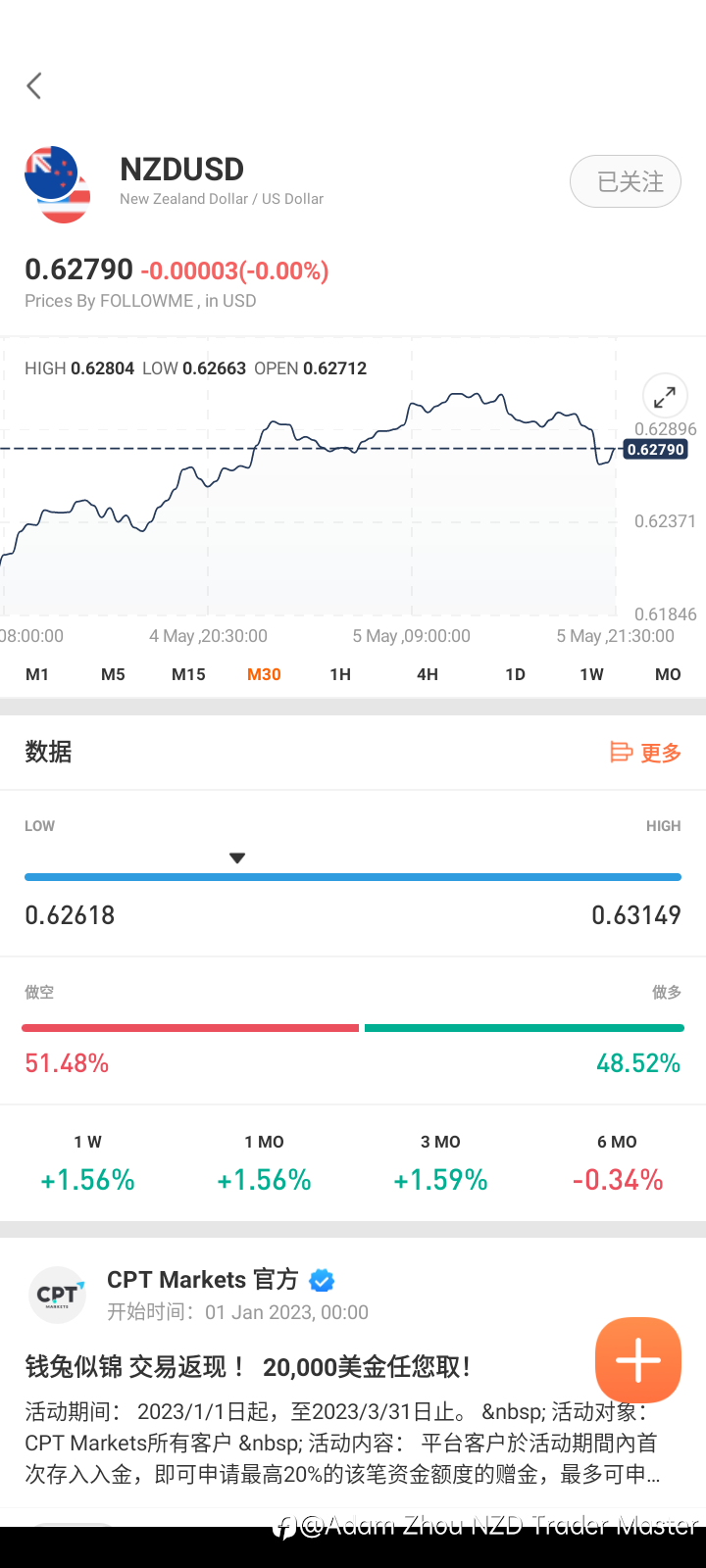
Task: Tap the NZDUSD flag icon
Action: tap(57, 184)
